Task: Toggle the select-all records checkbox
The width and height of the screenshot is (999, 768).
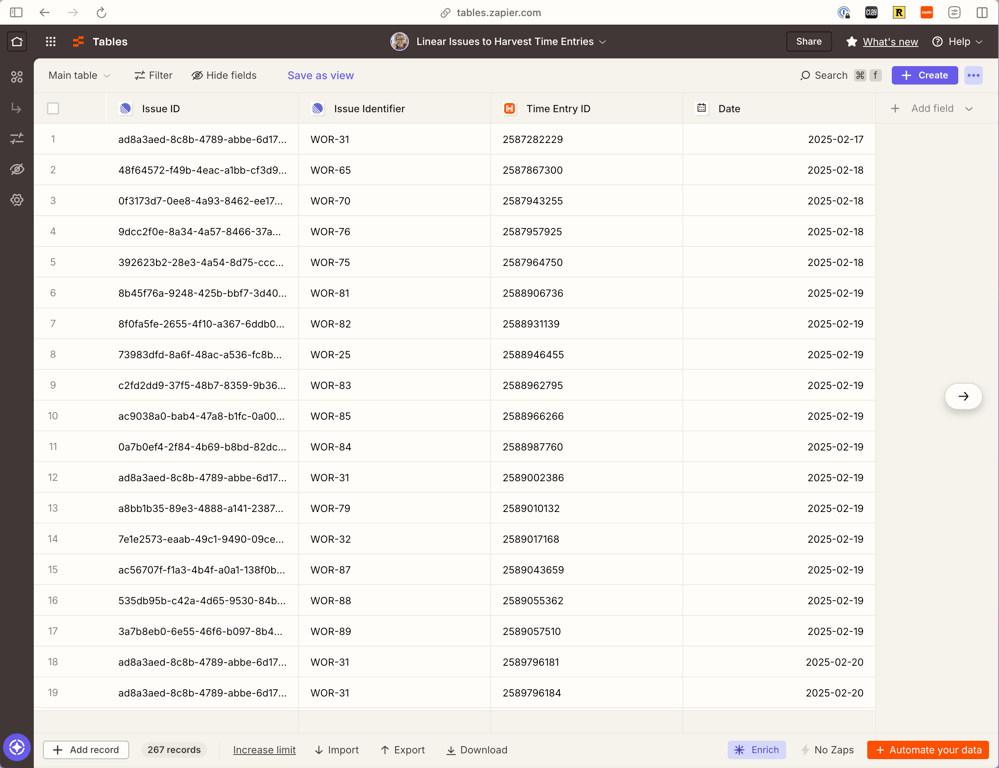Action: (54, 108)
